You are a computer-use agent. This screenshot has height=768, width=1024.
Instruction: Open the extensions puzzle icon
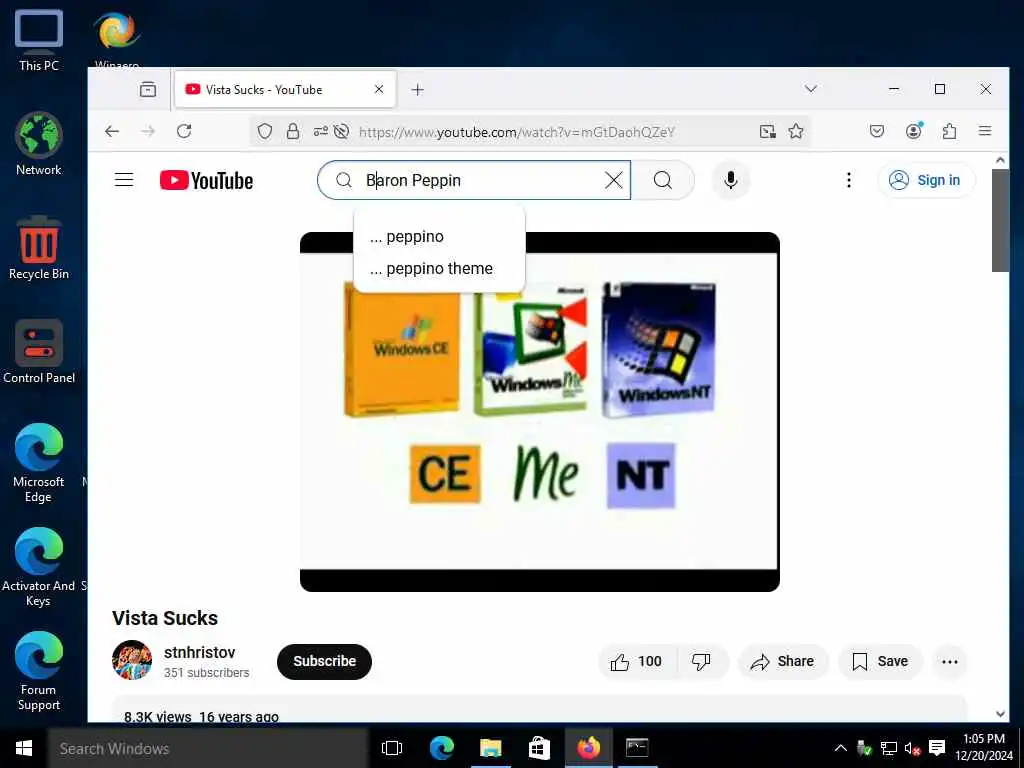pos(949,131)
